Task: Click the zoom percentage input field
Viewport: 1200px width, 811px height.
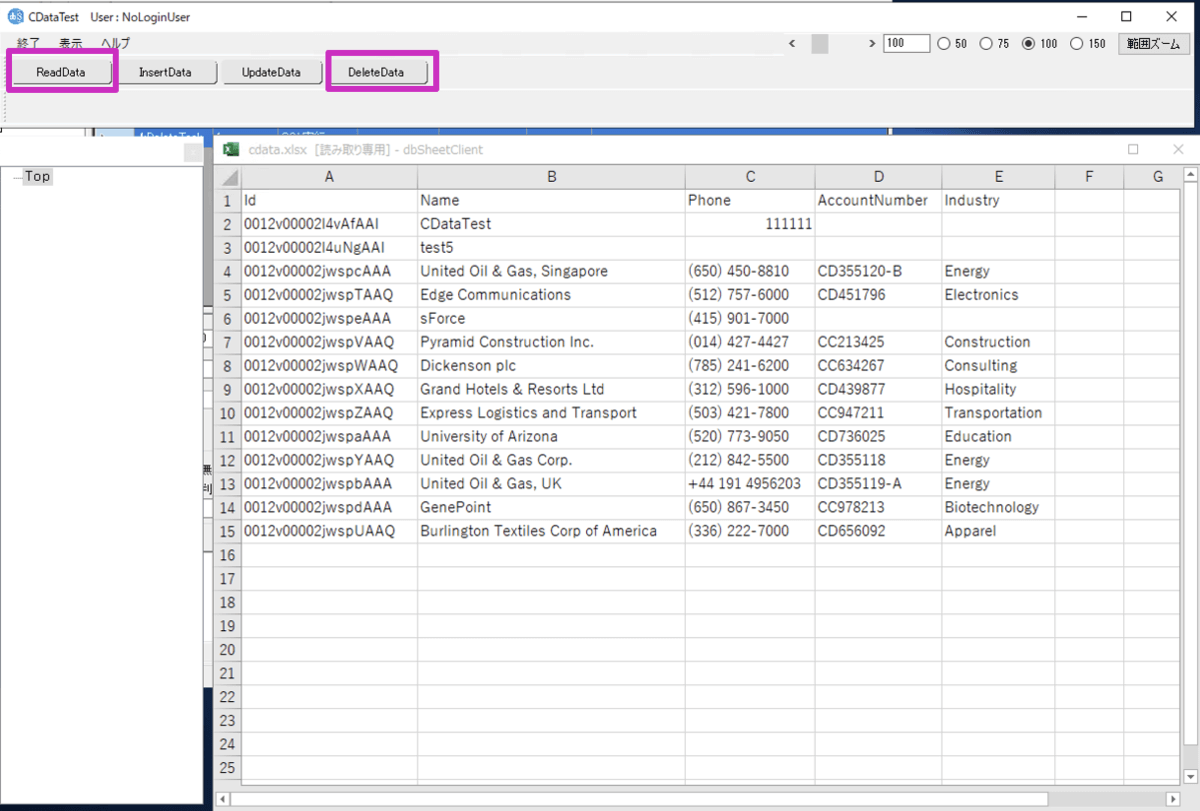Action: [x=906, y=44]
